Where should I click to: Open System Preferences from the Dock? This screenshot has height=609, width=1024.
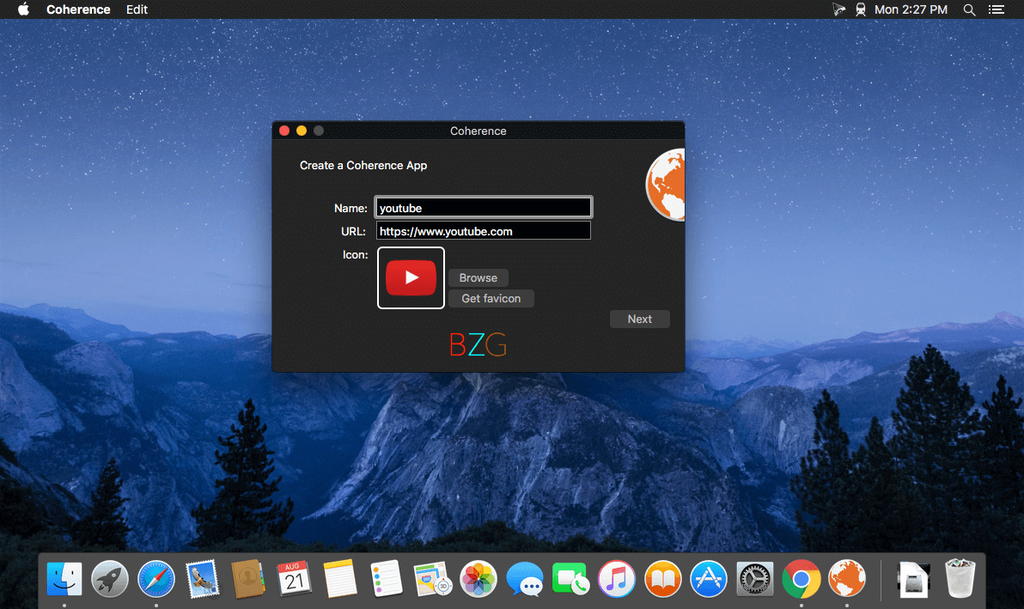[x=755, y=578]
